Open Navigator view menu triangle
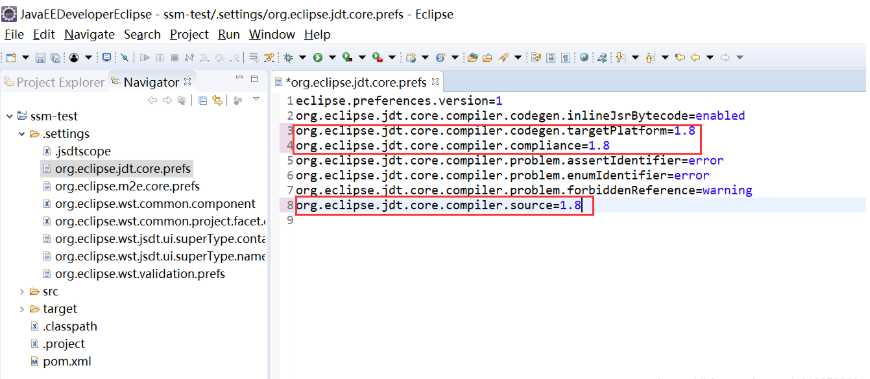 pos(257,99)
